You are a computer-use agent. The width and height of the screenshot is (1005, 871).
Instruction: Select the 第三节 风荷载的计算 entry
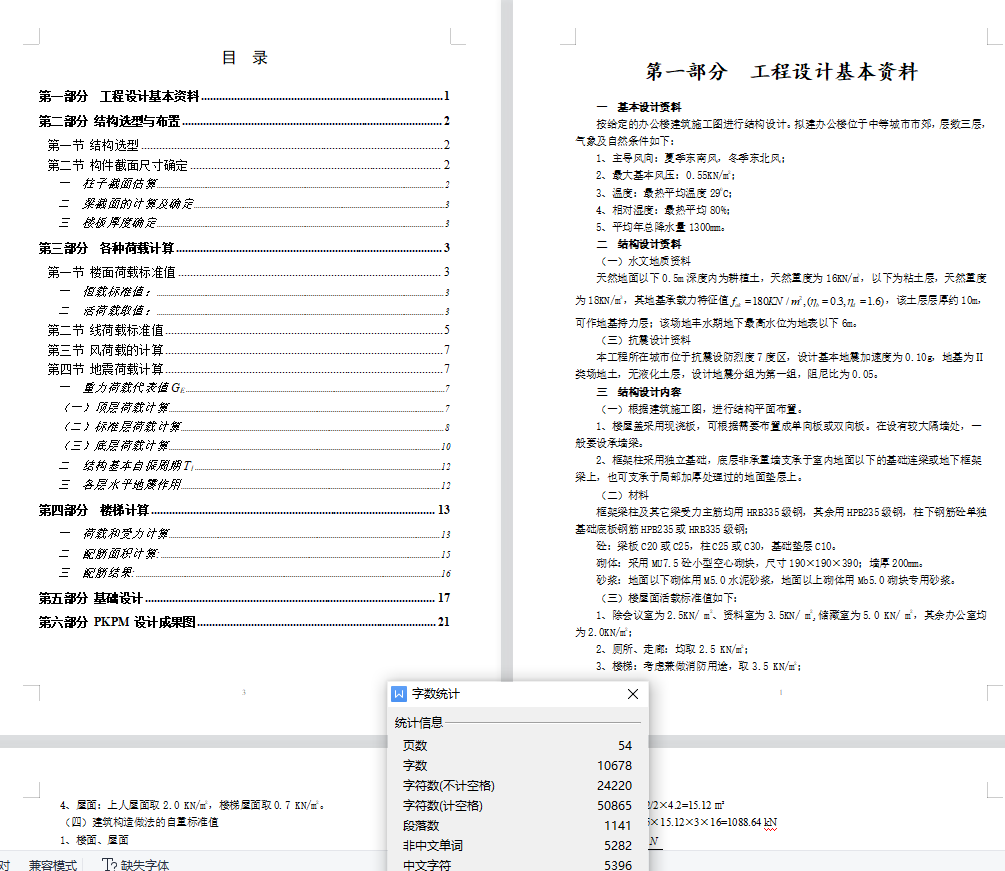click(106, 350)
